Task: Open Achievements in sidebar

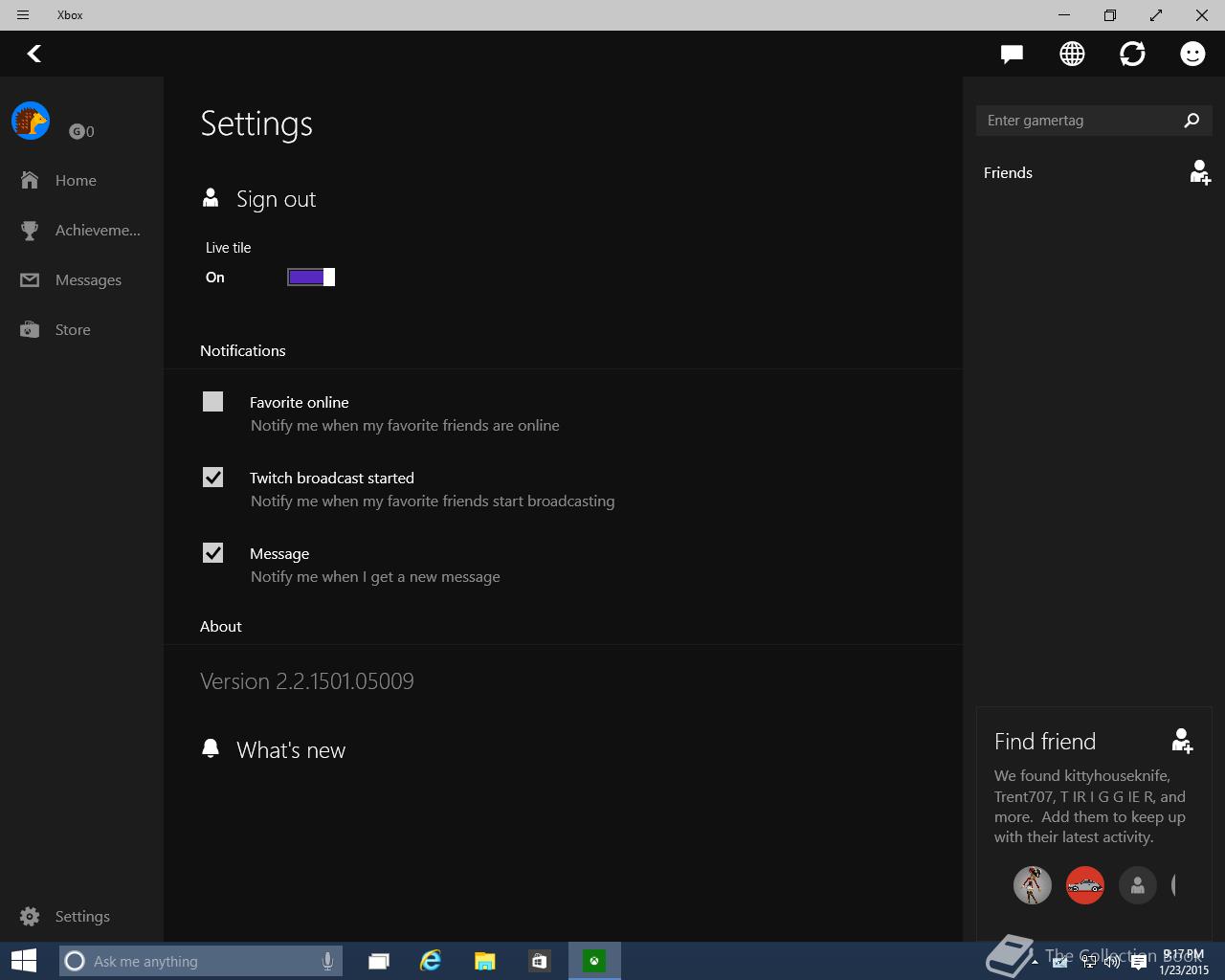Action: coord(81,230)
